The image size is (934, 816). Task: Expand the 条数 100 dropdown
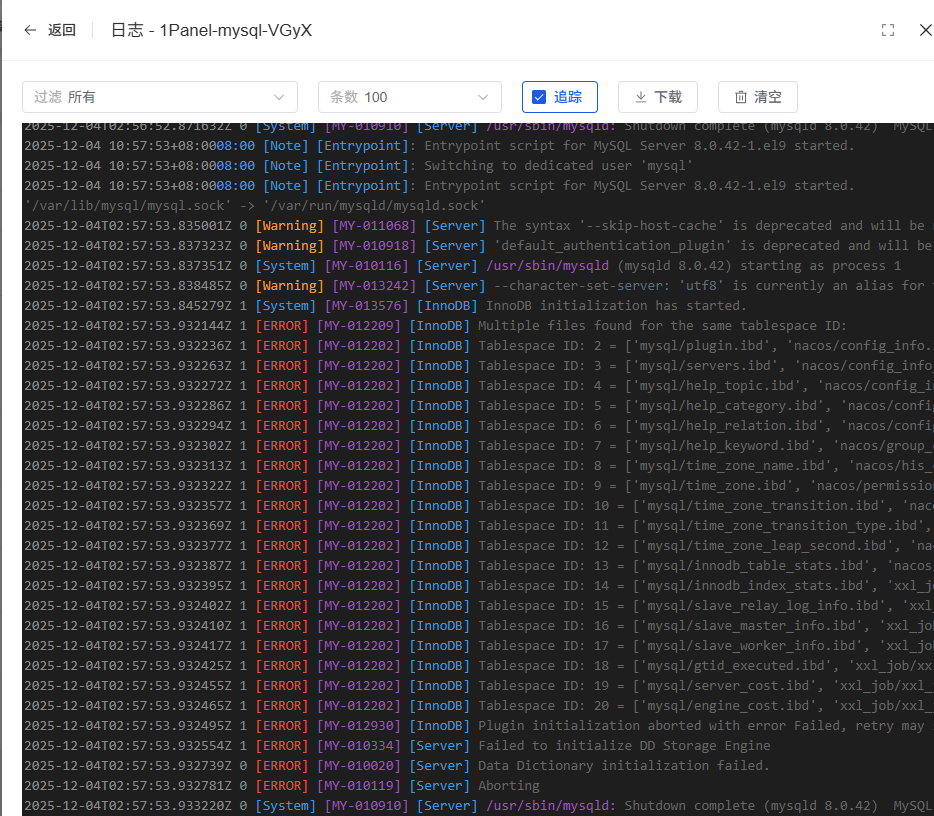tap(409, 97)
